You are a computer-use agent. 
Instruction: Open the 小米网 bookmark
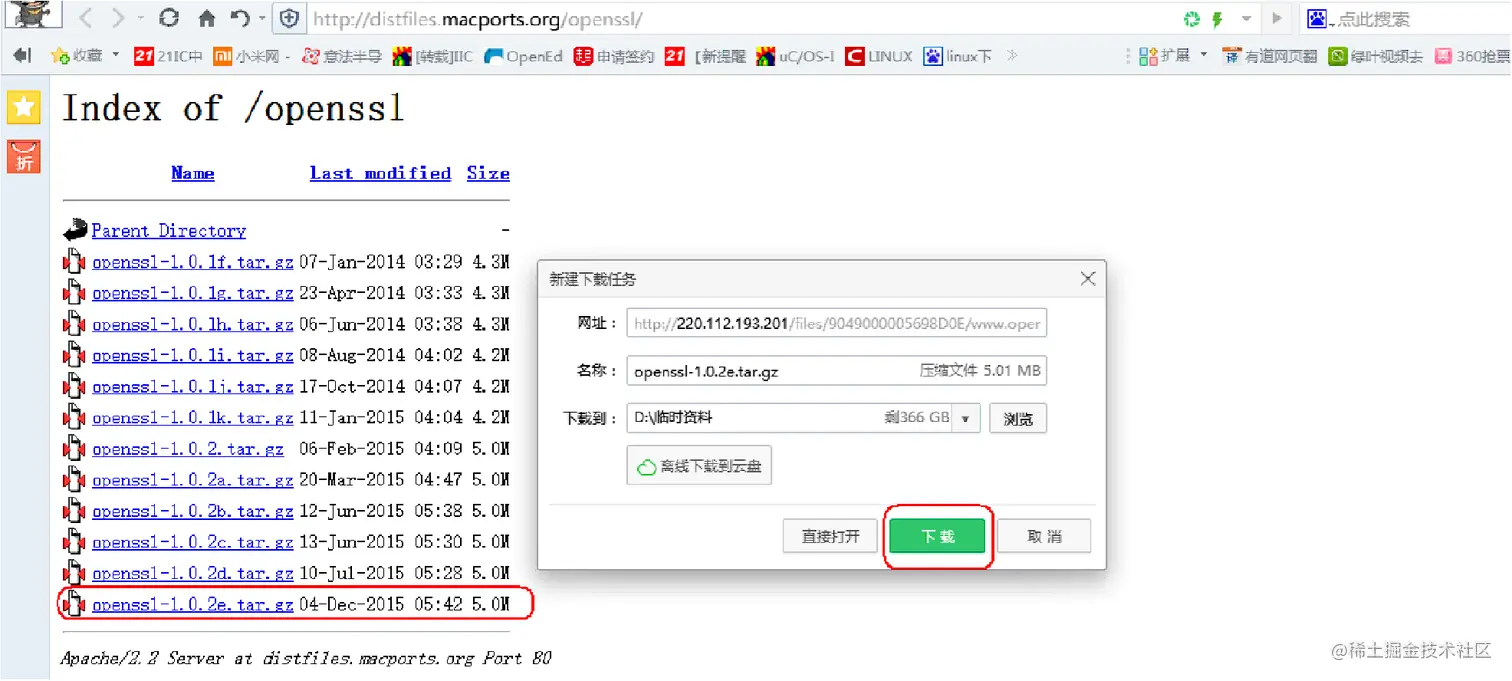[252, 56]
